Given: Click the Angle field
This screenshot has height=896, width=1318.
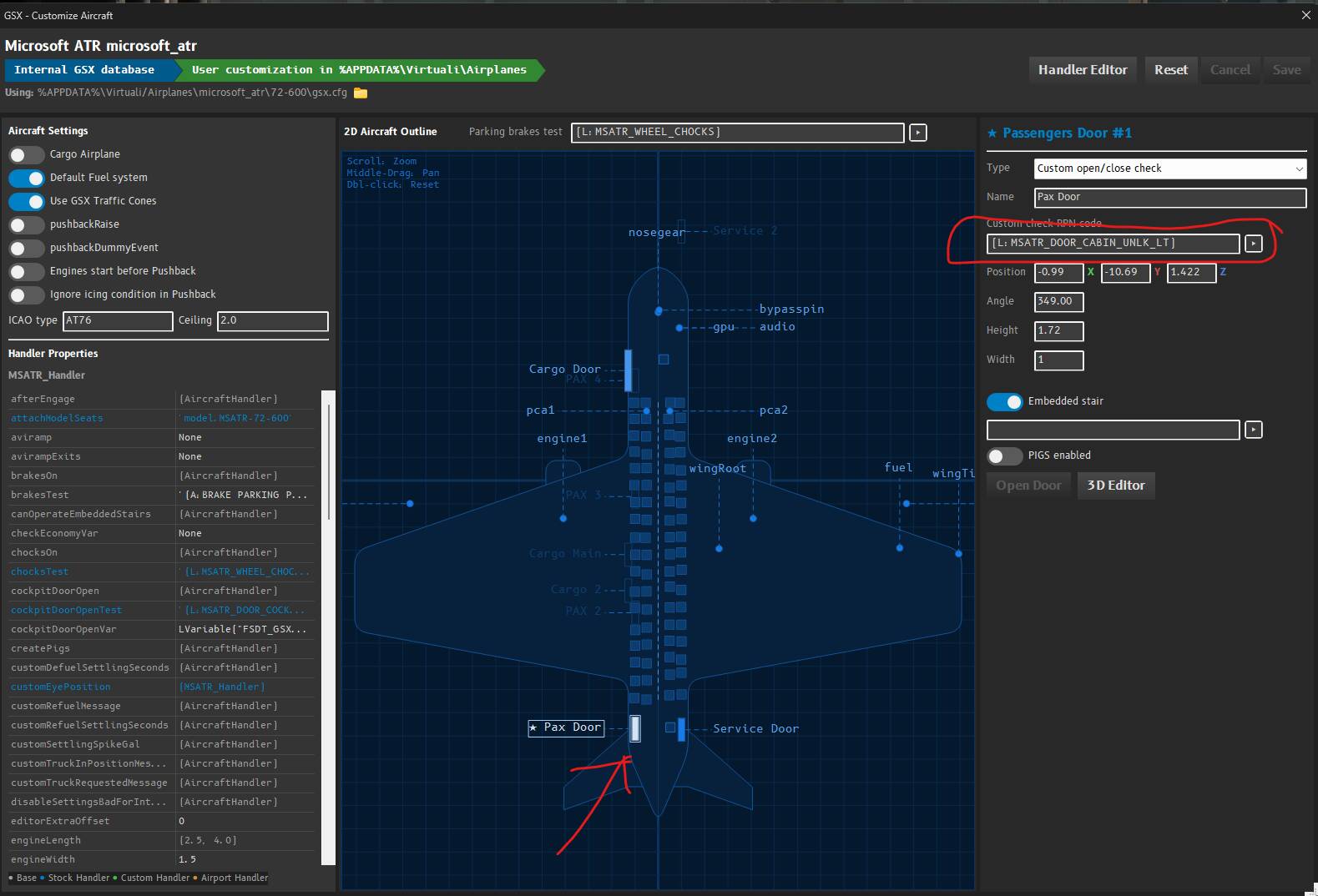Looking at the screenshot, I should coord(1058,302).
